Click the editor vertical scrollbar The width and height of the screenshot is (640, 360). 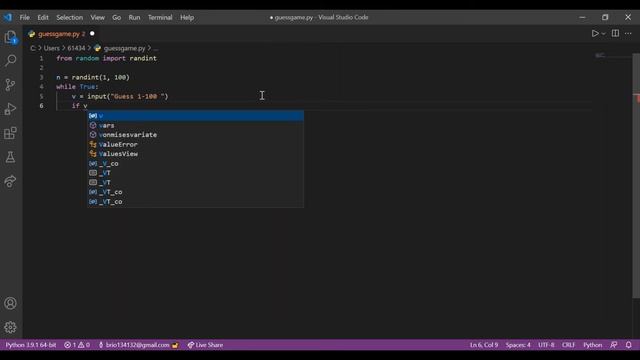pyautogui.click(x=636, y=176)
